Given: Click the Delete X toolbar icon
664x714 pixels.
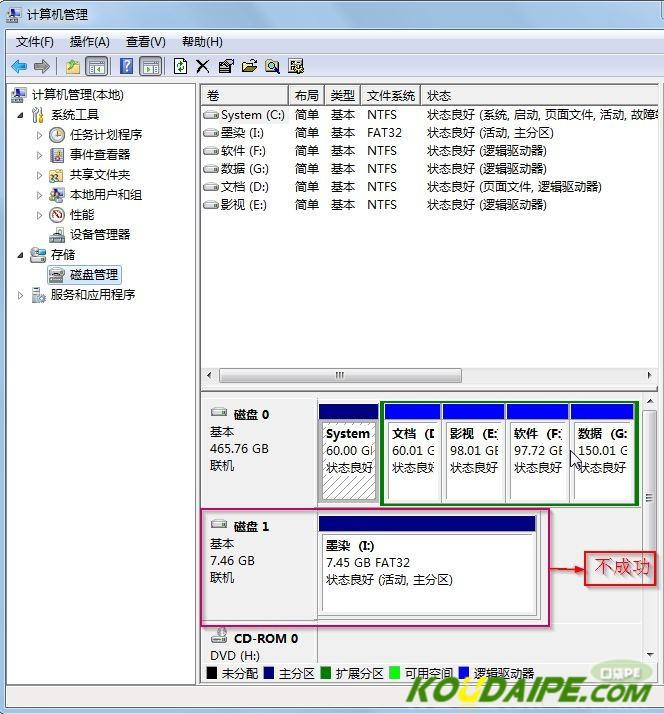Looking at the screenshot, I should click(203, 66).
